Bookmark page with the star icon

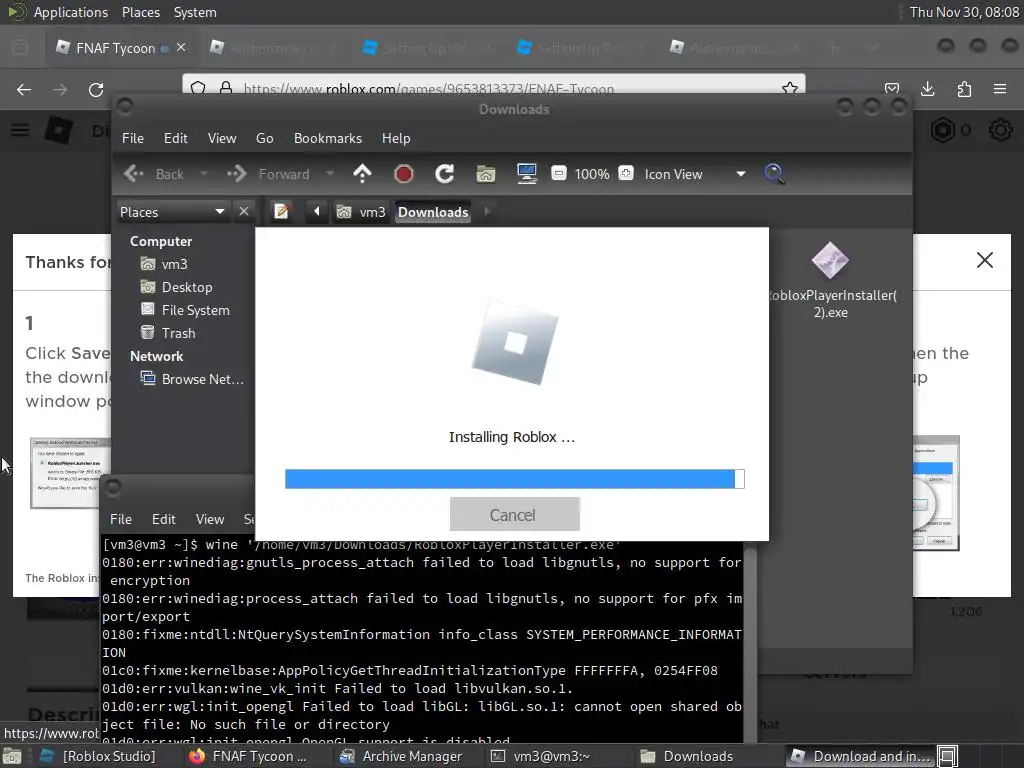tap(790, 88)
